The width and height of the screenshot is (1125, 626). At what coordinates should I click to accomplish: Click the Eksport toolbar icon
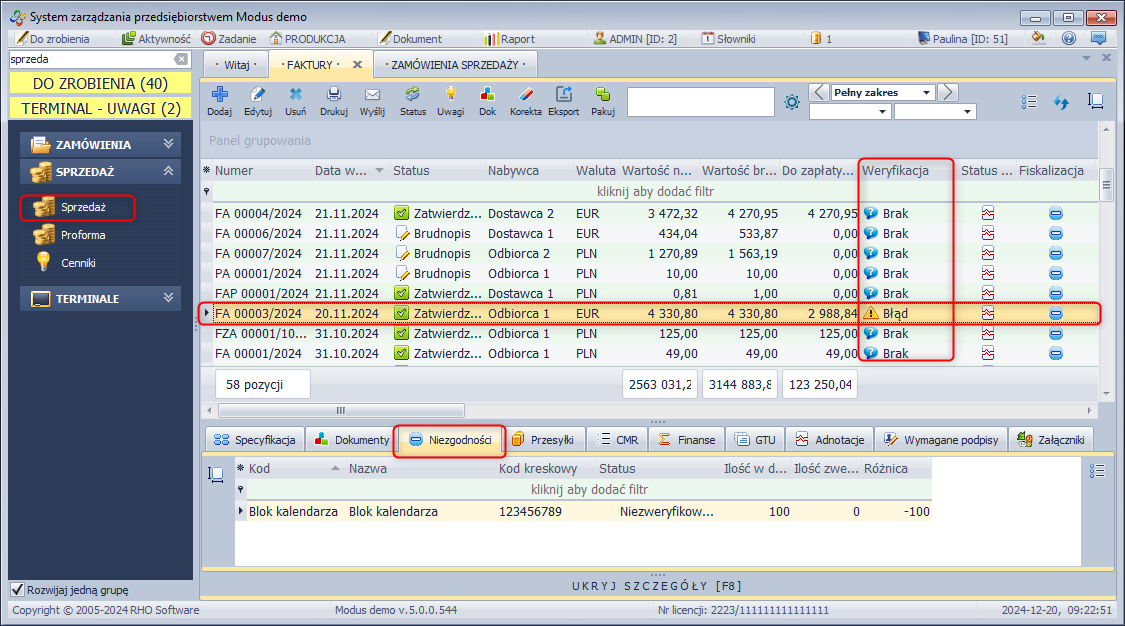563,95
